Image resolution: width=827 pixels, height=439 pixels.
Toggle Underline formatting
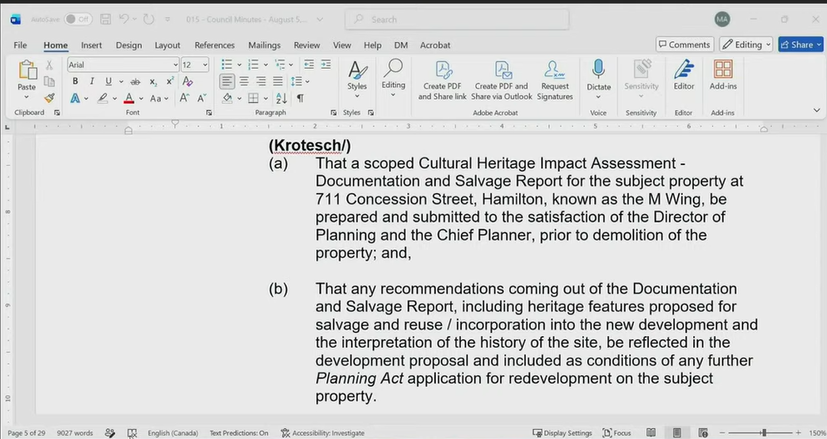pos(108,81)
